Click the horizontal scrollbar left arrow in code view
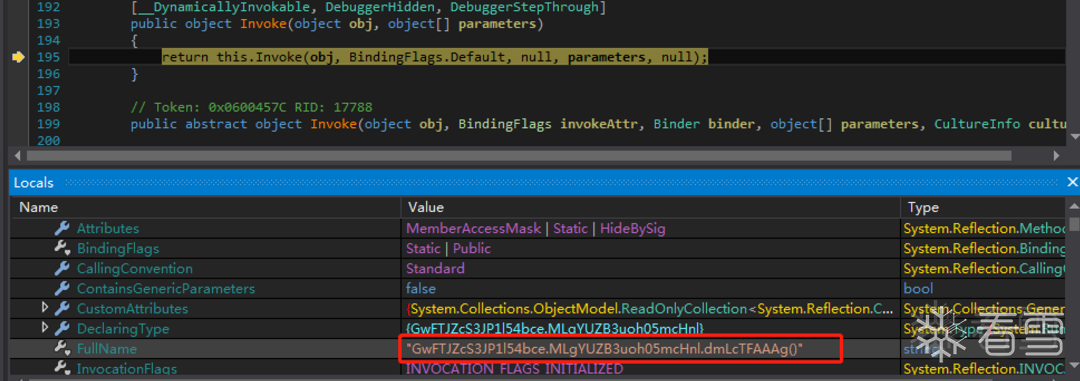Viewport: 1080px width, 381px height. click(18, 156)
